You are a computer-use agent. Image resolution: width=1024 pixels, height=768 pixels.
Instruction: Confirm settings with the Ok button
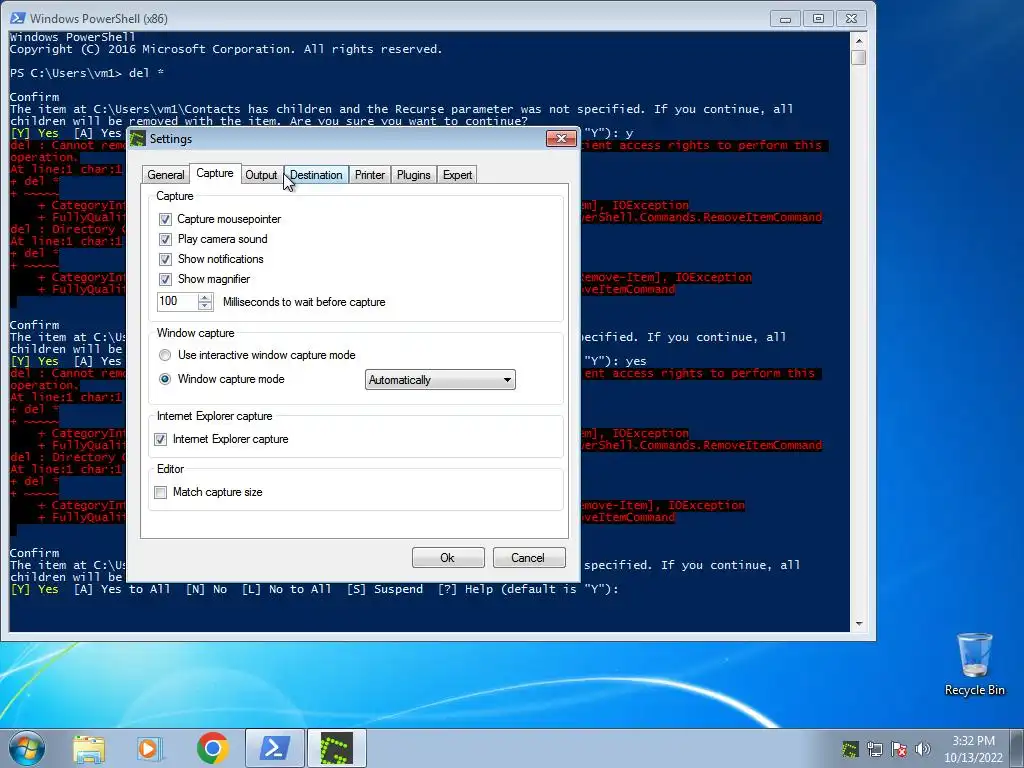(x=448, y=558)
